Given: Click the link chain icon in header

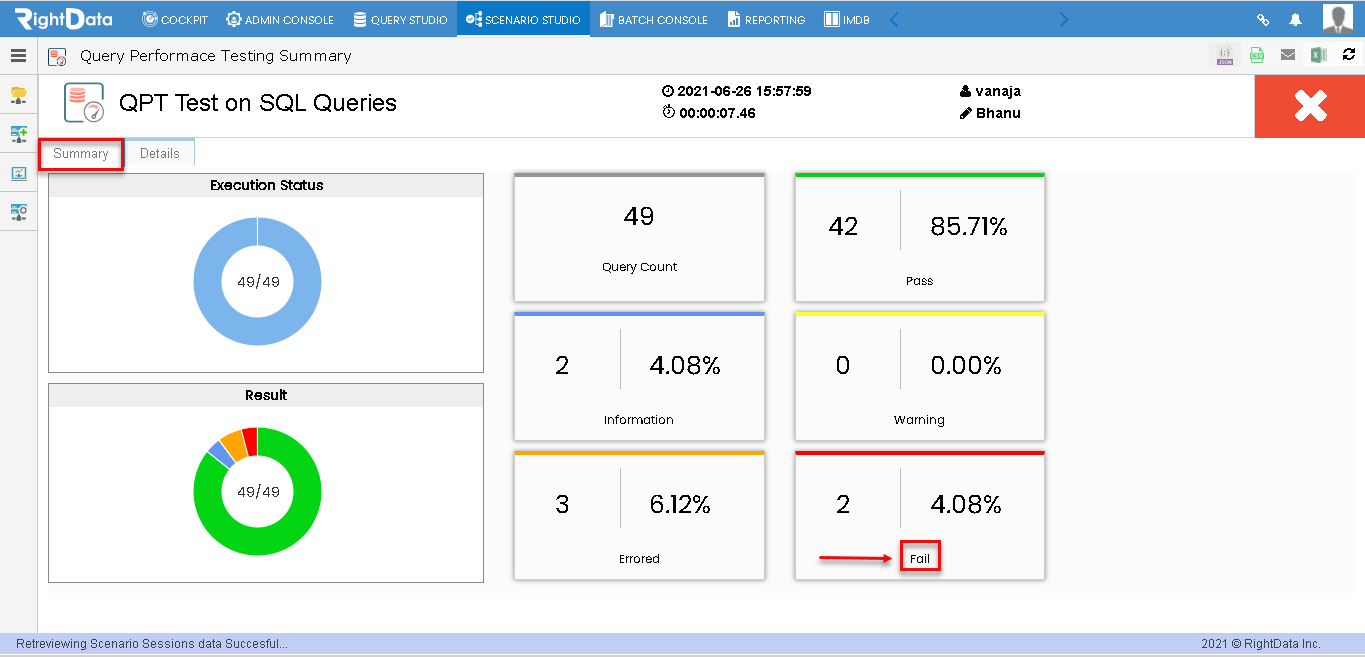Looking at the screenshot, I should (x=1263, y=19).
